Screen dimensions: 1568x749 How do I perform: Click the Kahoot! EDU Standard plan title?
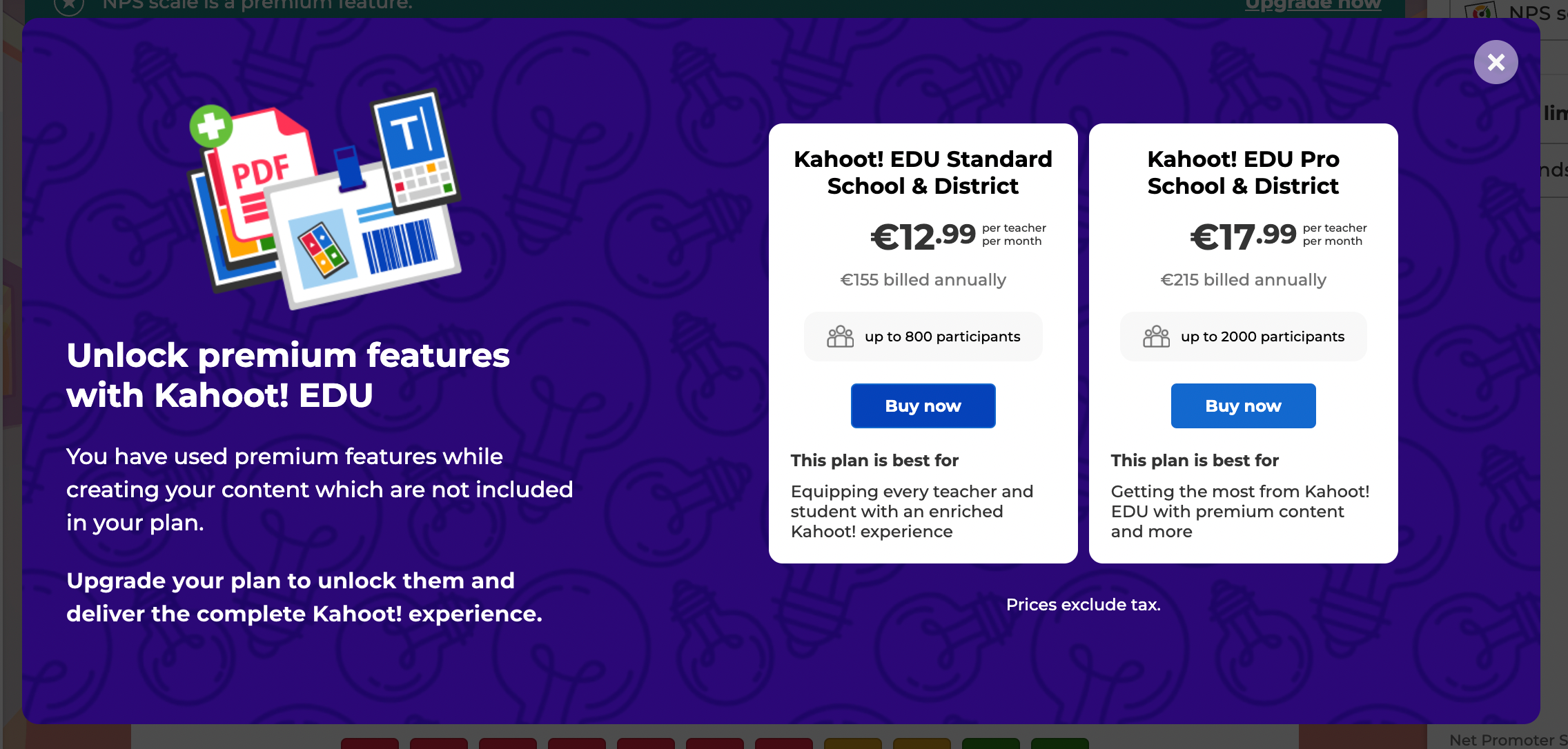923,172
